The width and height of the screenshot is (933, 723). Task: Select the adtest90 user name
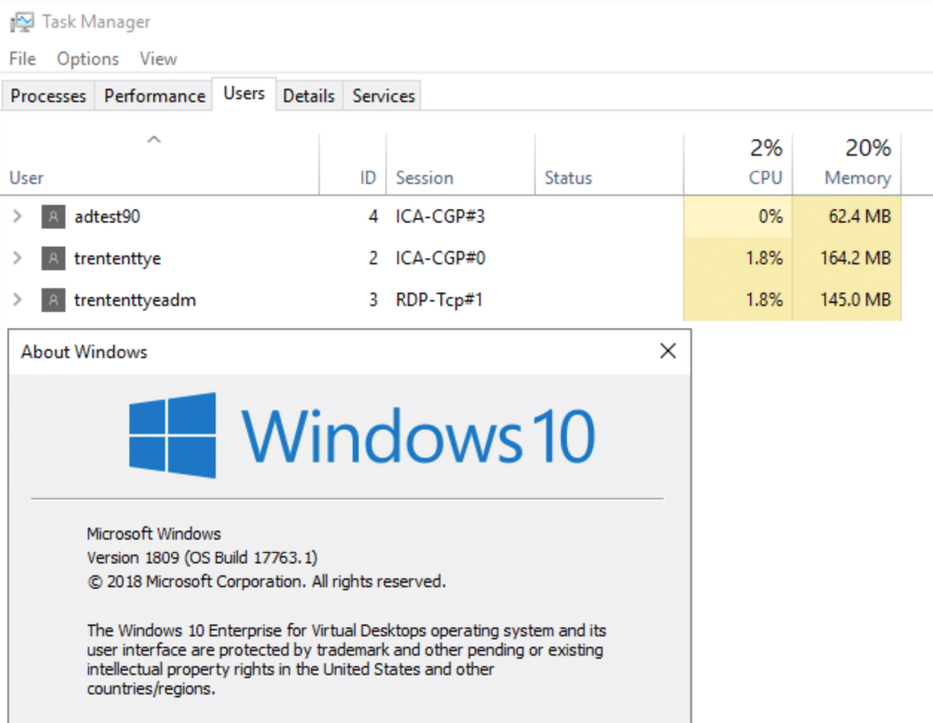tap(107, 217)
